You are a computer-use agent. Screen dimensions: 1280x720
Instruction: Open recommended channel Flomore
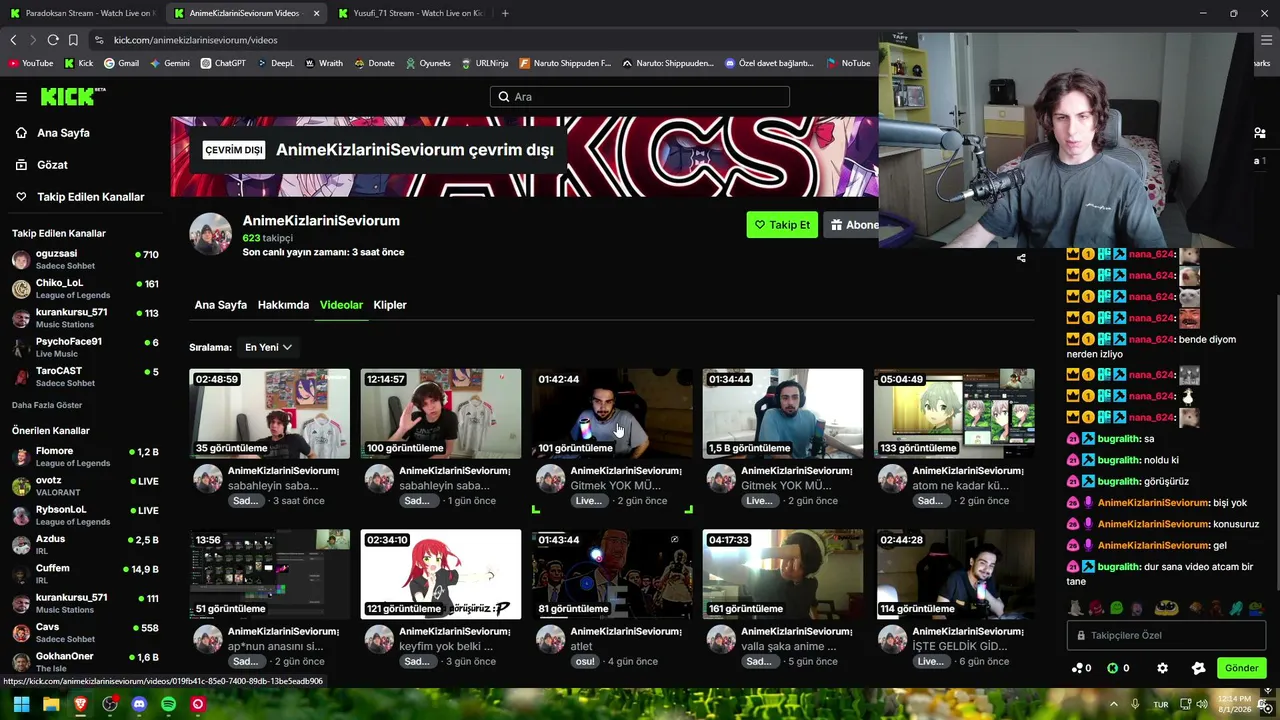(x=85, y=457)
